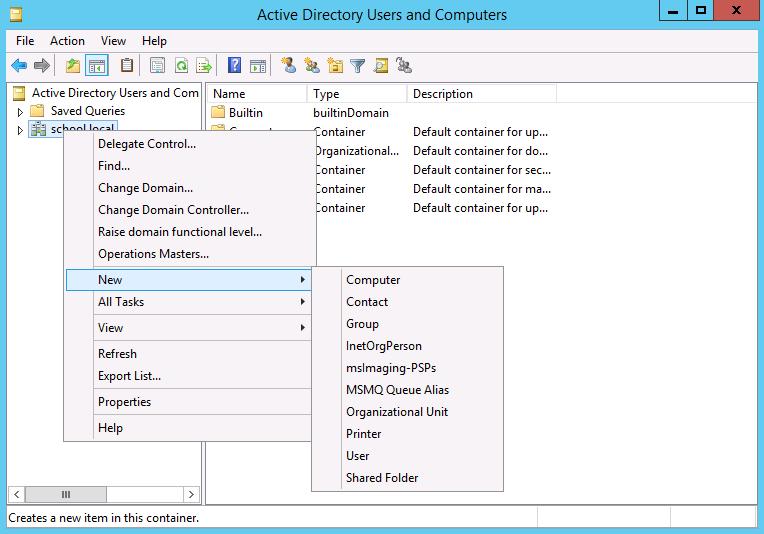Choose Delegate Control from context menu
Screen dimensions: 764x534
pos(188,144)
